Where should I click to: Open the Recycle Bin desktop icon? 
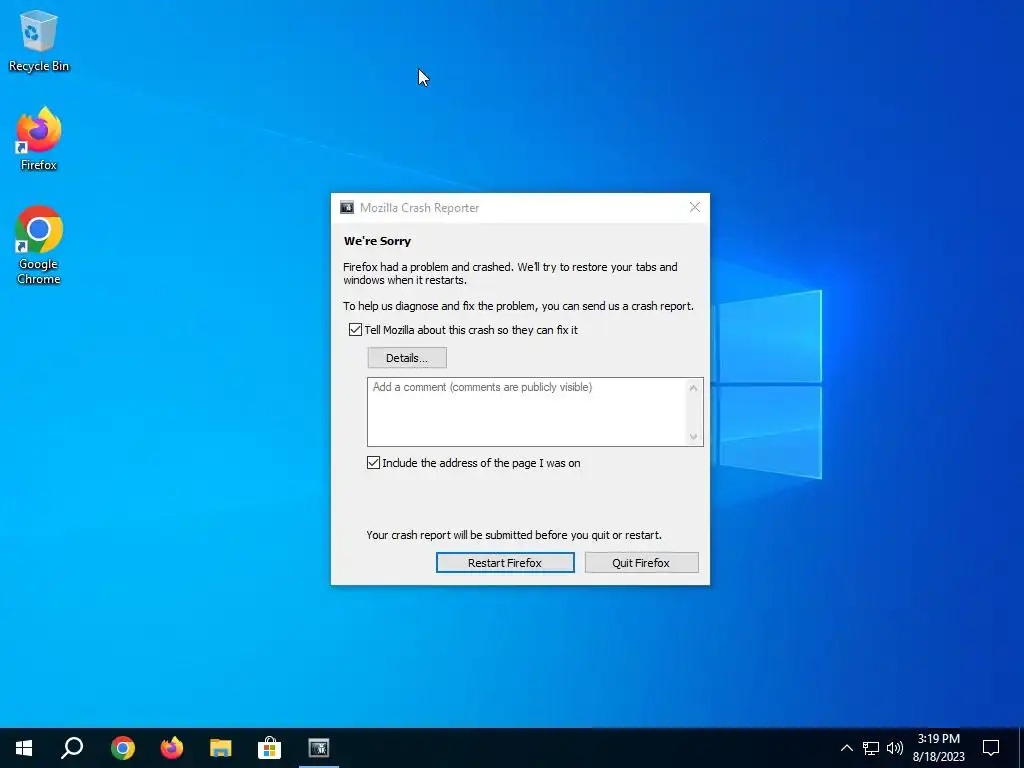point(39,41)
